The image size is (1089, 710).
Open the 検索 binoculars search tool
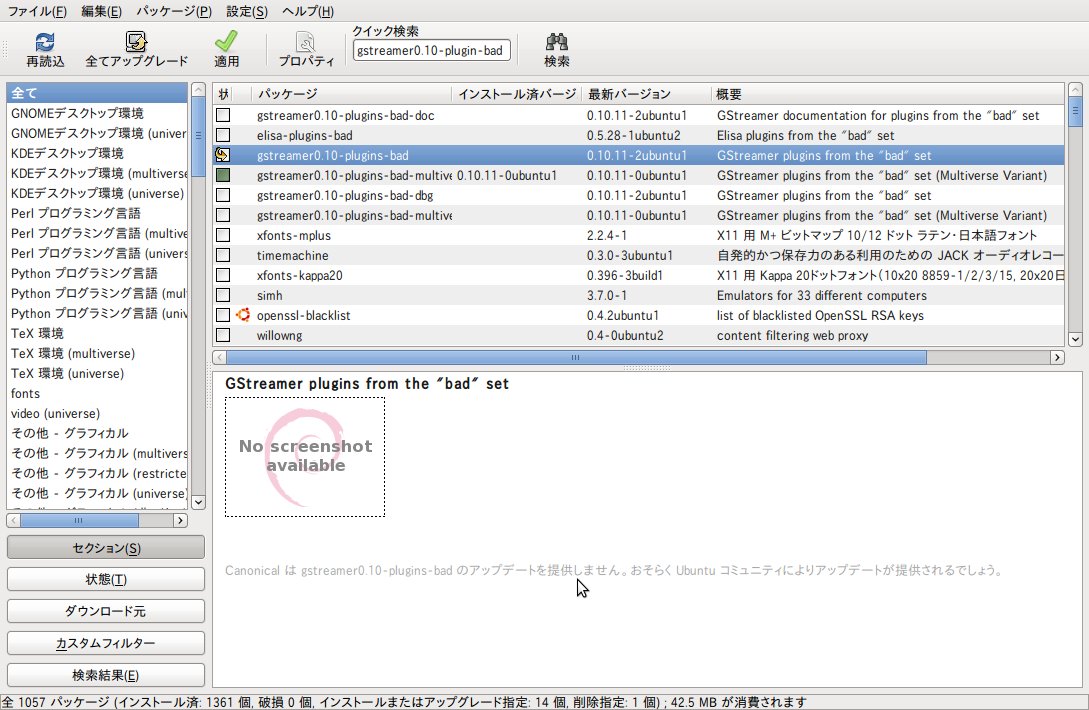(556, 42)
